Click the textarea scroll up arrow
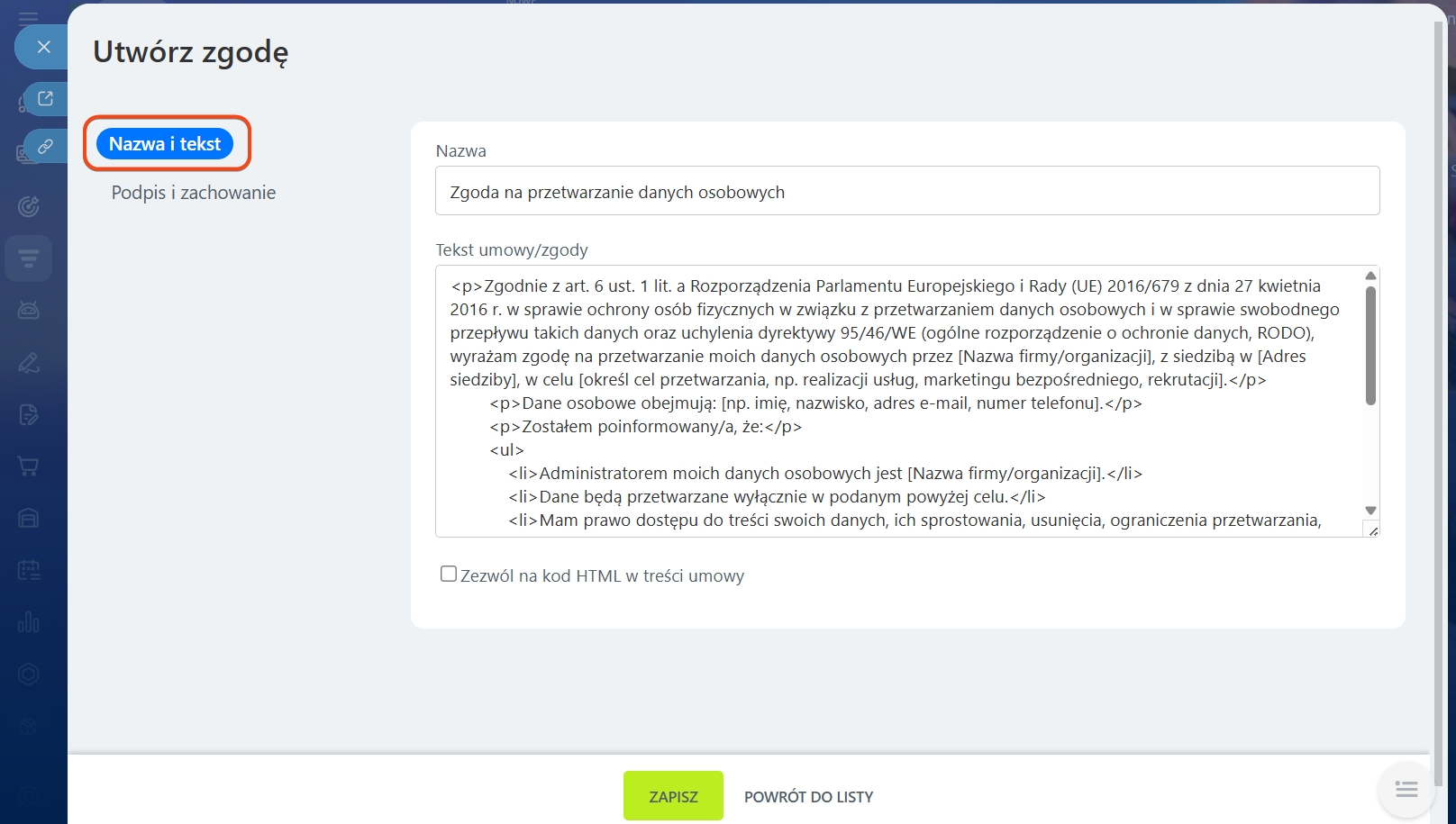The width and height of the screenshot is (1456, 824). pyautogui.click(x=1370, y=276)
